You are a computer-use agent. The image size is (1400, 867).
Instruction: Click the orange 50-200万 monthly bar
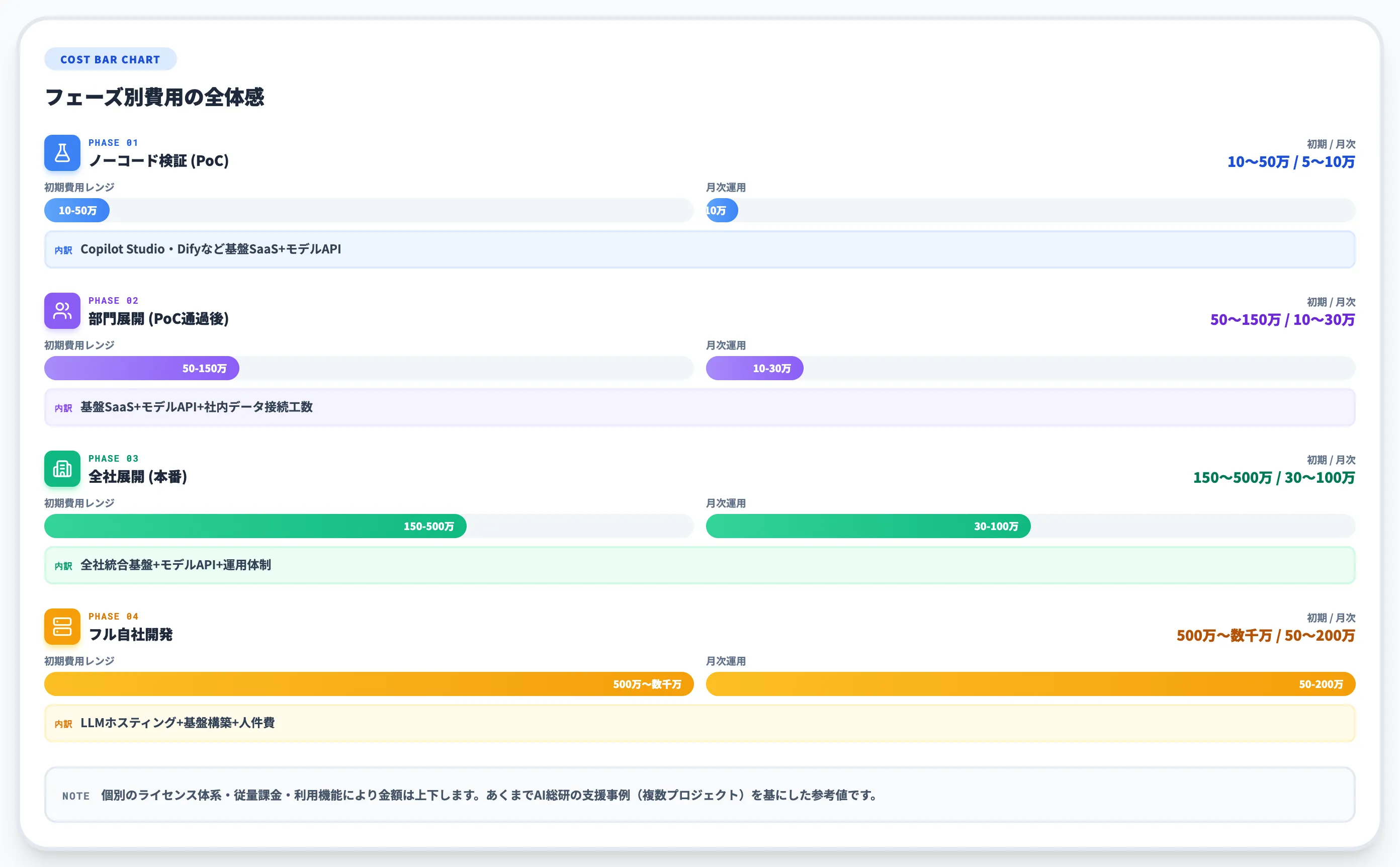tap(1030, 684)
